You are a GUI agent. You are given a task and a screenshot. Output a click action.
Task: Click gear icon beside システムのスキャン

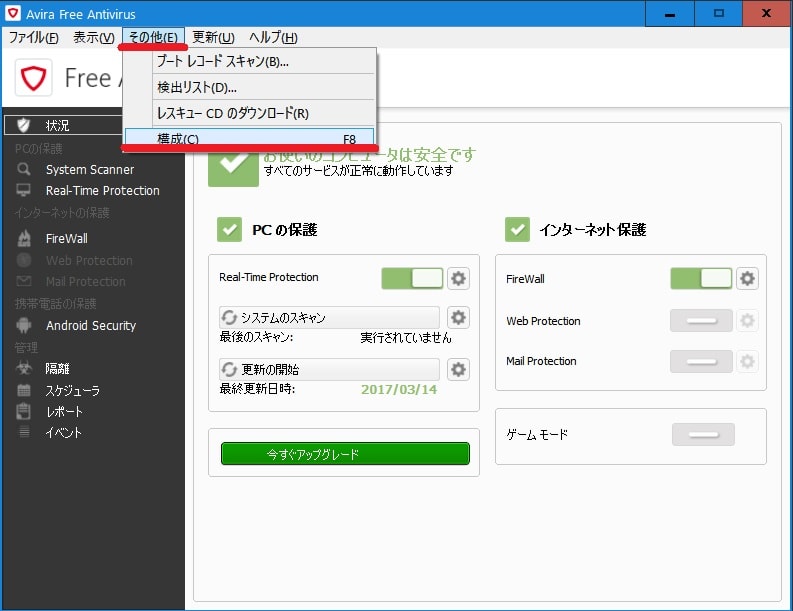[458, 318]
